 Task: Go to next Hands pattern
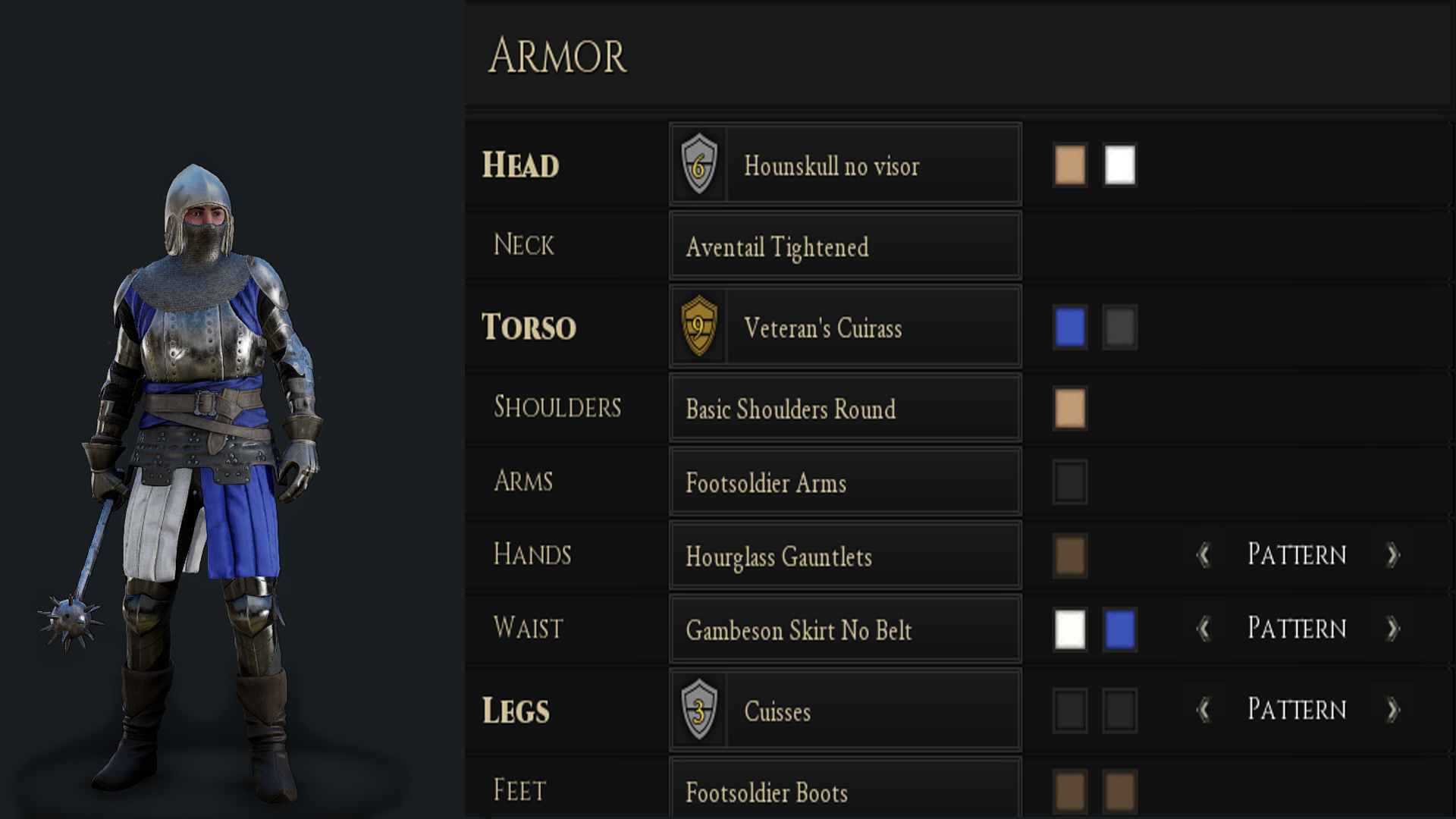point(1392,555)
